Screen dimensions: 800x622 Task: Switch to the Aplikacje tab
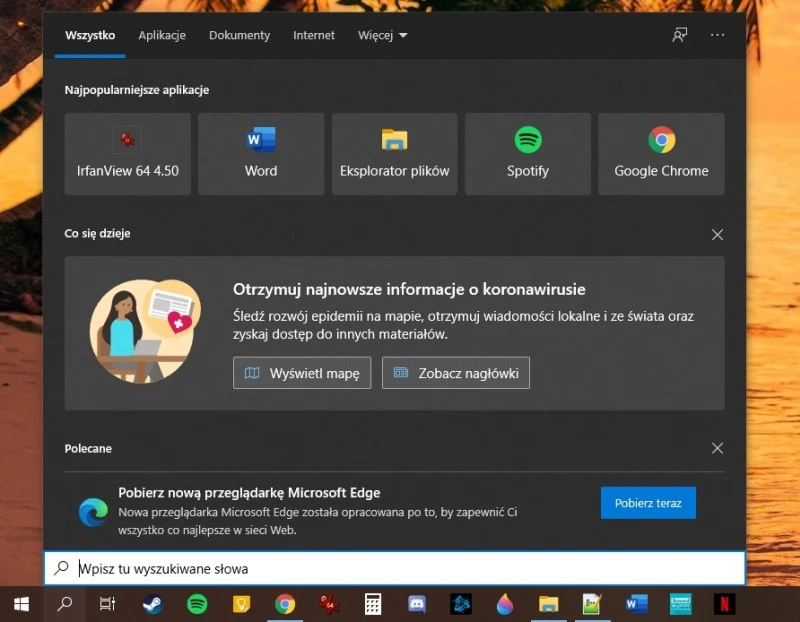[162, 35]
